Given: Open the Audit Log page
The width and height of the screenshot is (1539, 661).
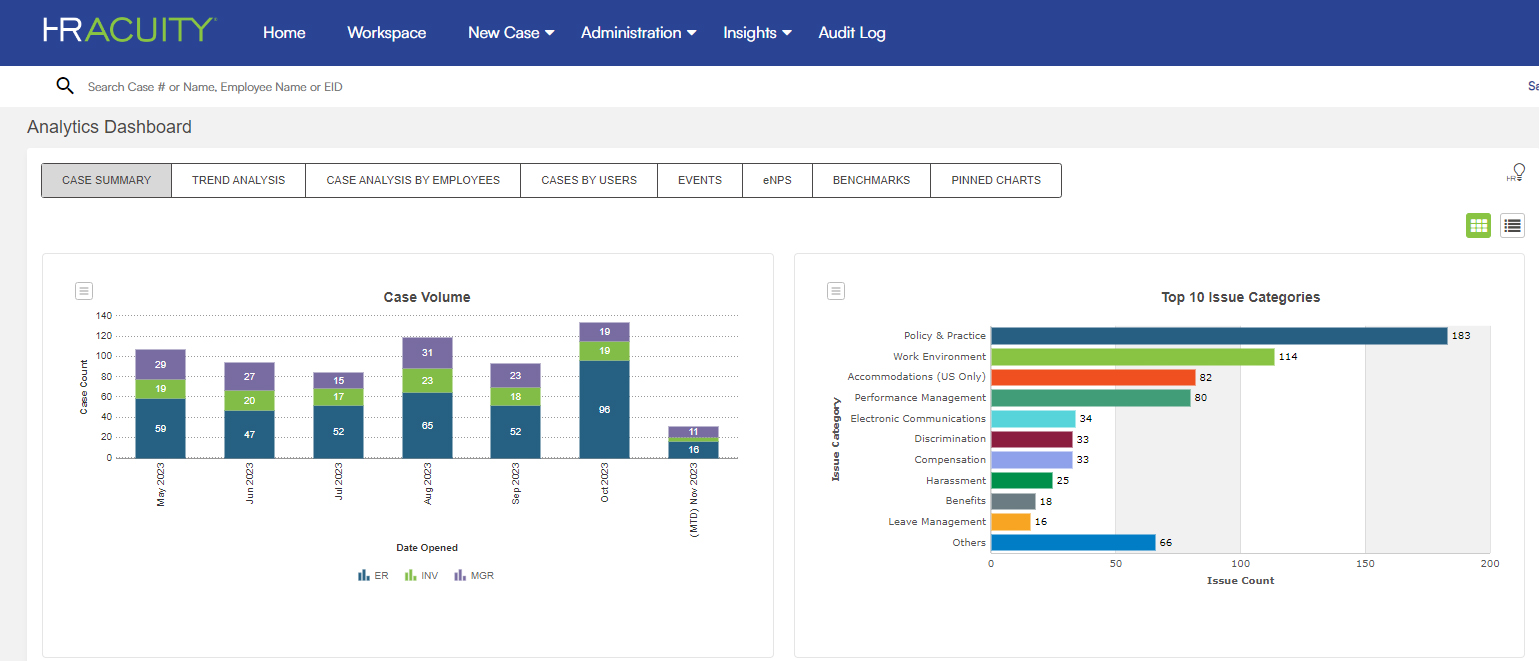Looking at the screenshot, I should click(x=851, y=32).
